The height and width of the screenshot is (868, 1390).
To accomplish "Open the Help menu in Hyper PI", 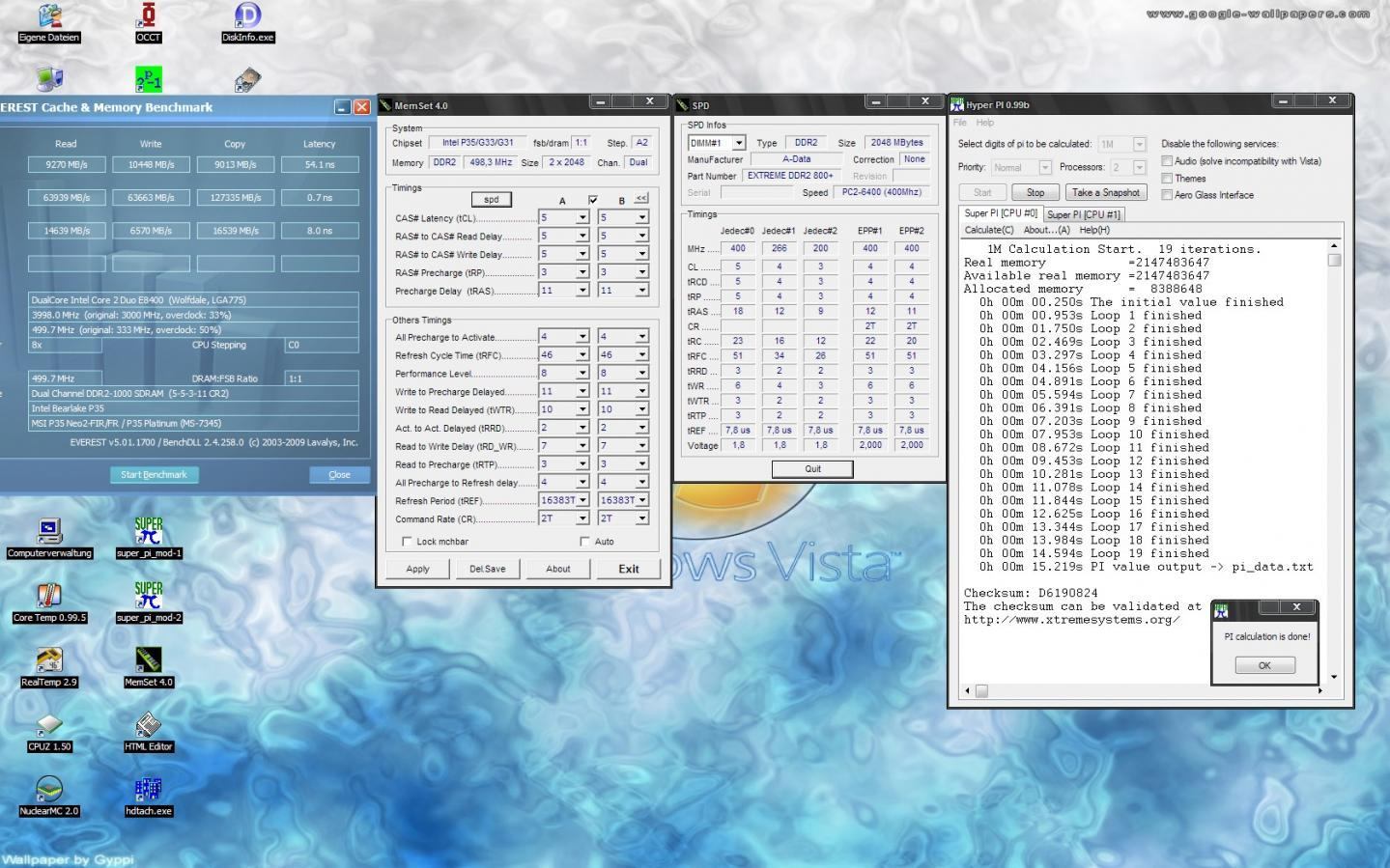I will tap(985, 123).
